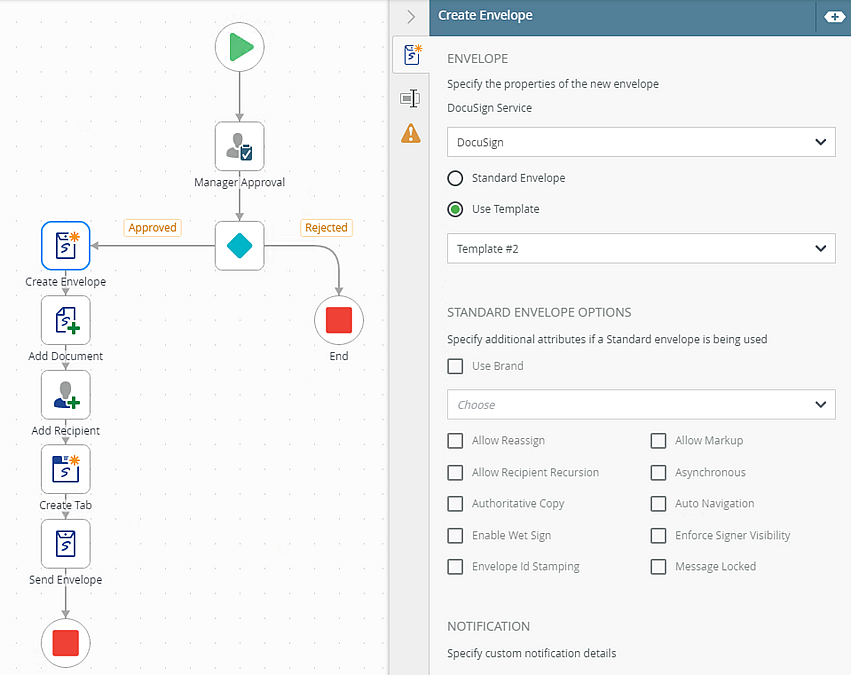Select the Send Envelope step icon

(66, 544)
